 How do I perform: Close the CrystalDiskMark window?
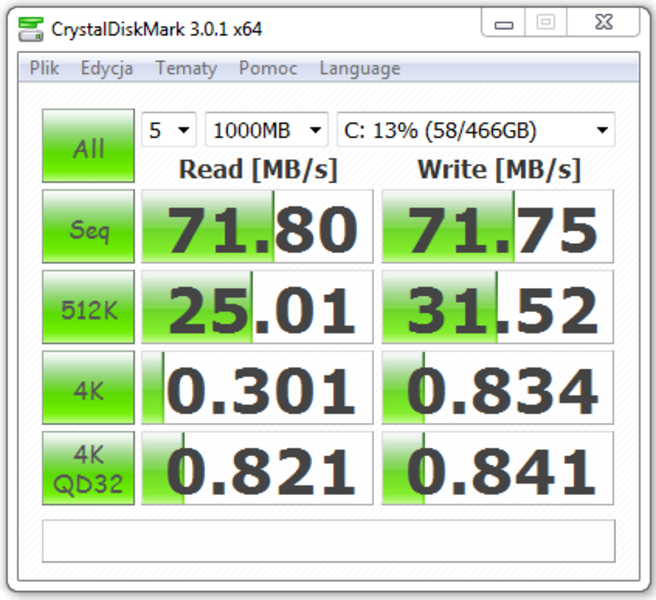pyautogui.click(x=603, y=22)
